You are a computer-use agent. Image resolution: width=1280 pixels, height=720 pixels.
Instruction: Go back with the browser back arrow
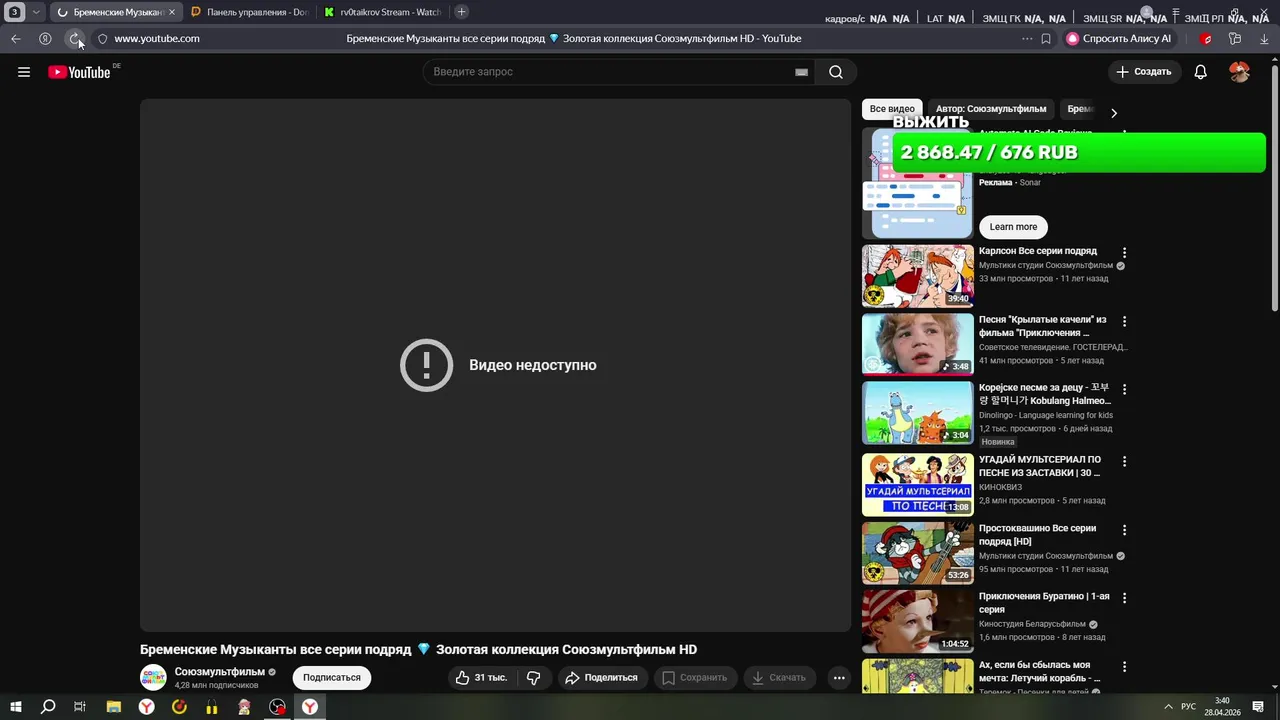click(16, 39)
